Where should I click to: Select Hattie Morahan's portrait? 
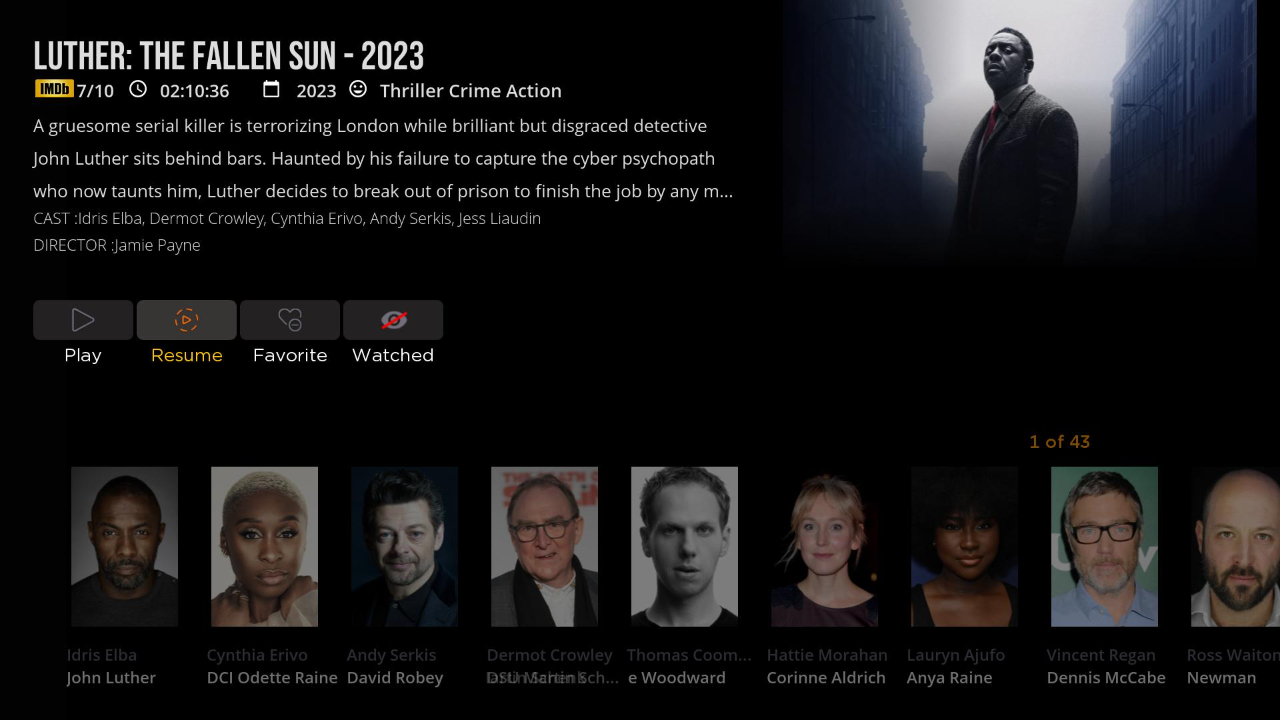(824, 546)
